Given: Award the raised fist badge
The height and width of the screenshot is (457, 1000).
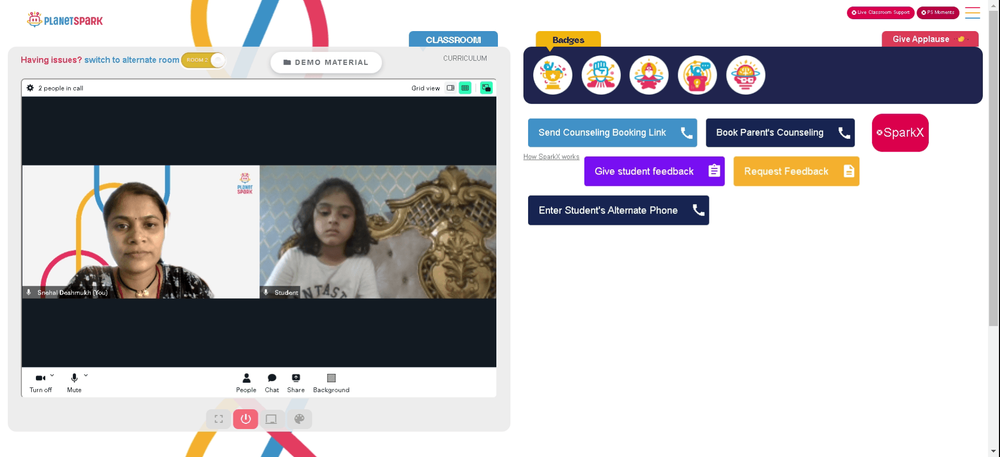Looking at the screenshot, I should click(x=601, y=75).
